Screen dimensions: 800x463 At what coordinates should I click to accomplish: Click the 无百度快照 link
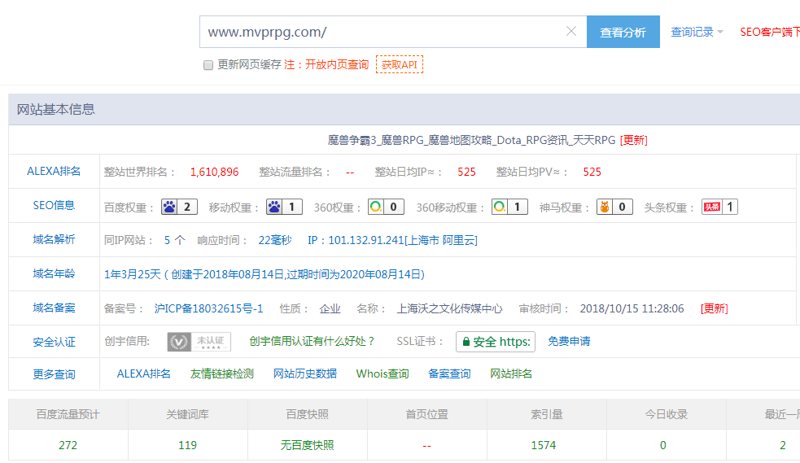(x=307, y=445)
